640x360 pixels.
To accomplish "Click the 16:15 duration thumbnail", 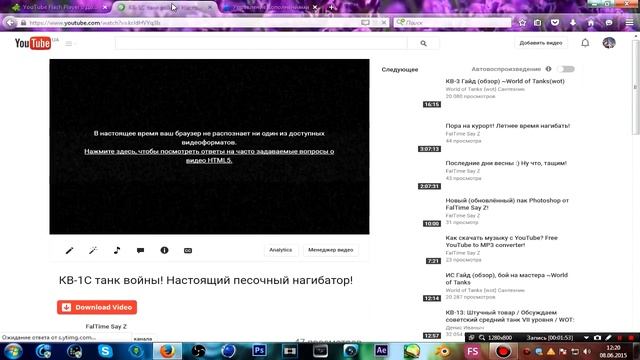I will coord(431,104).
